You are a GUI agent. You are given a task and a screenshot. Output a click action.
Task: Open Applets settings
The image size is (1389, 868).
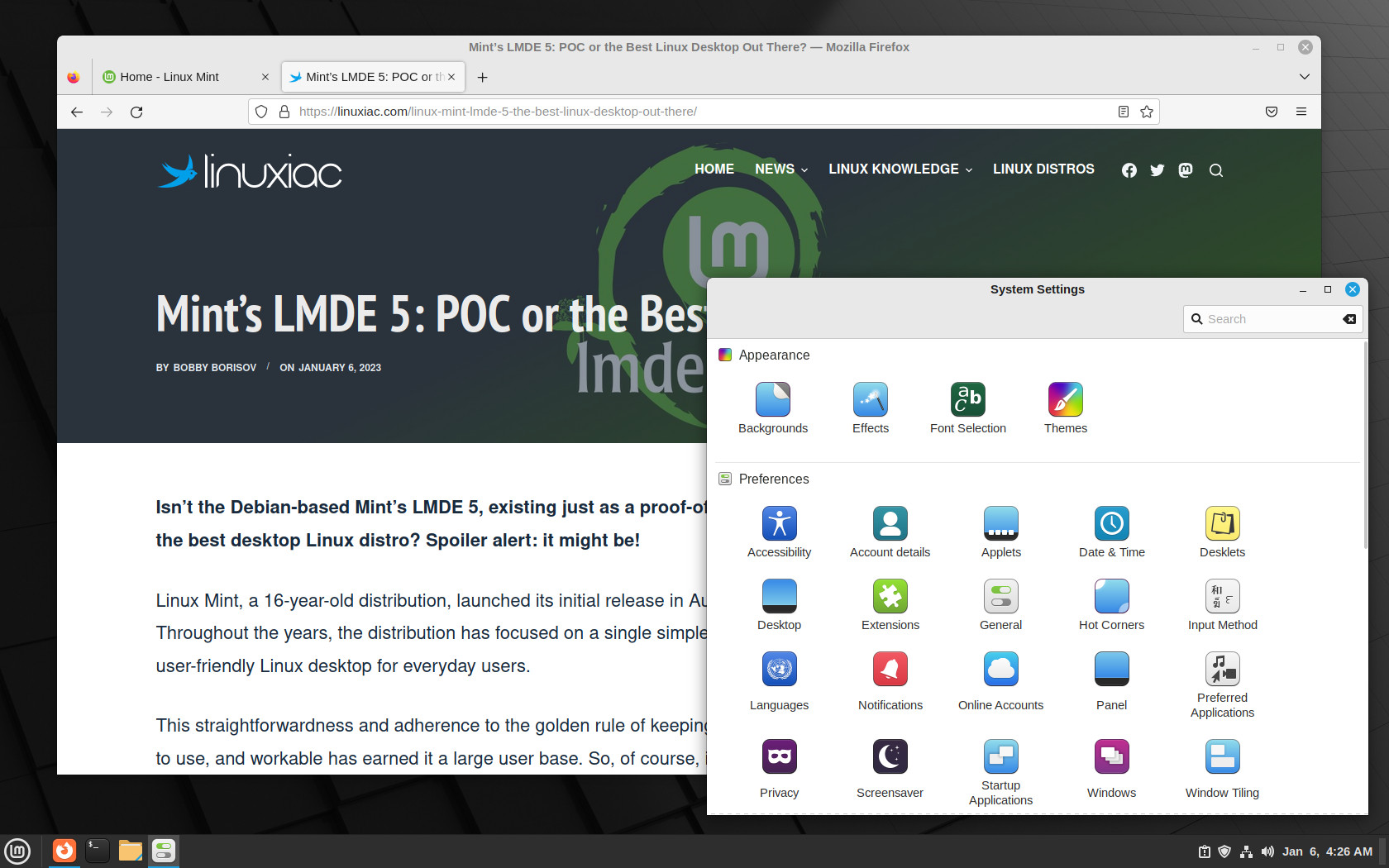(x=1001, y=532)
